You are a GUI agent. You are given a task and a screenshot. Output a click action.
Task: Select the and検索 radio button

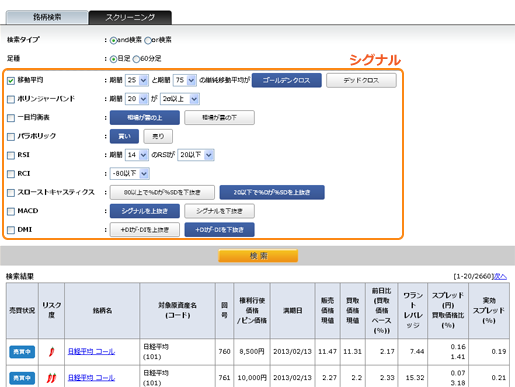coord(113,40)
